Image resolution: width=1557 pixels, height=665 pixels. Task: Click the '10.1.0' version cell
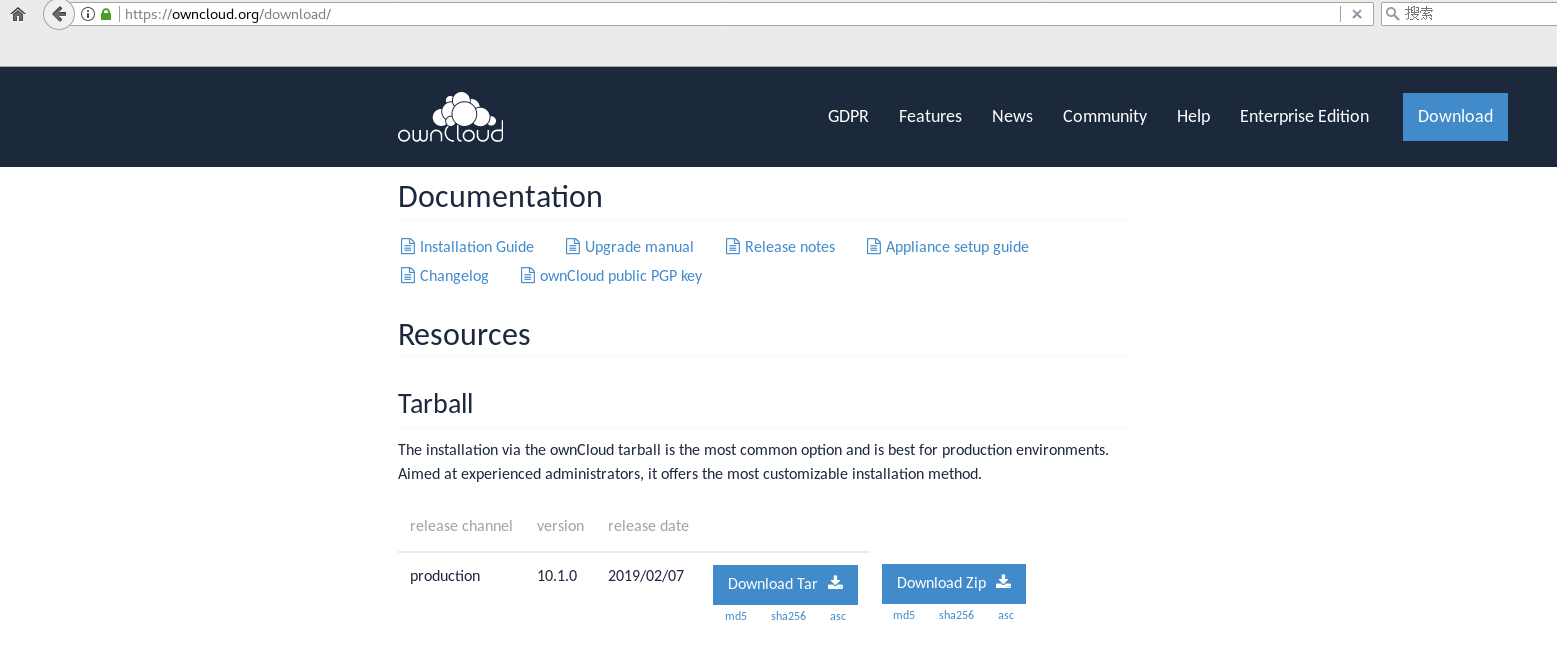click(557, 576)
